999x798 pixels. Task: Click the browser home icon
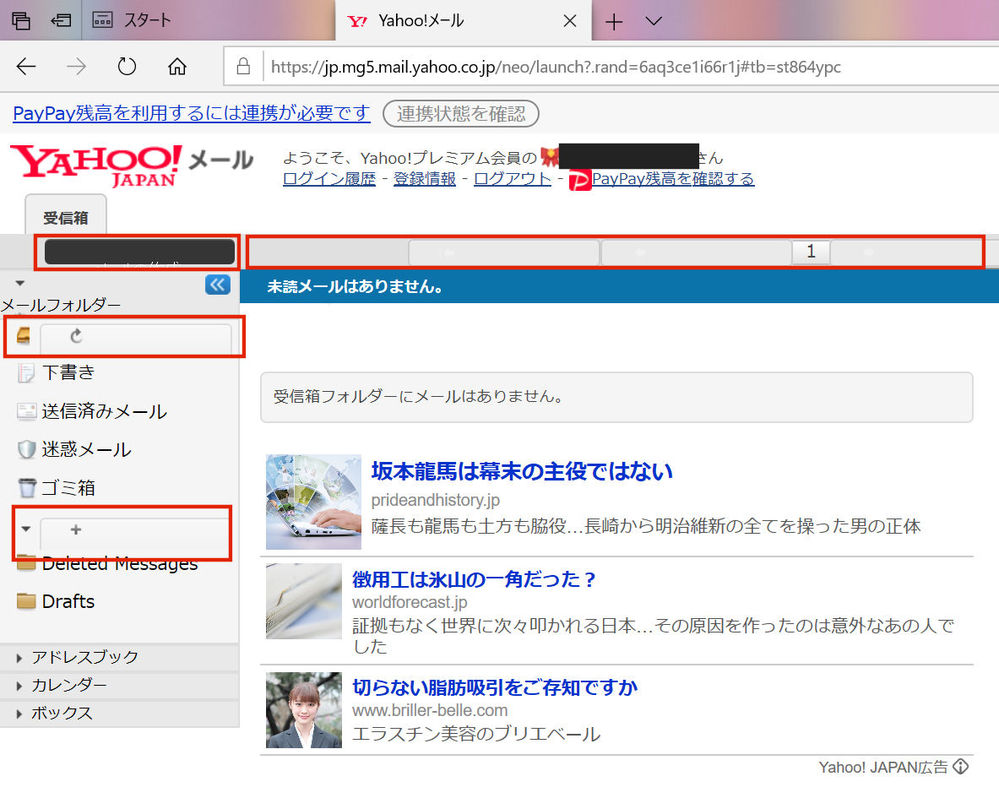tap(177, 66)
